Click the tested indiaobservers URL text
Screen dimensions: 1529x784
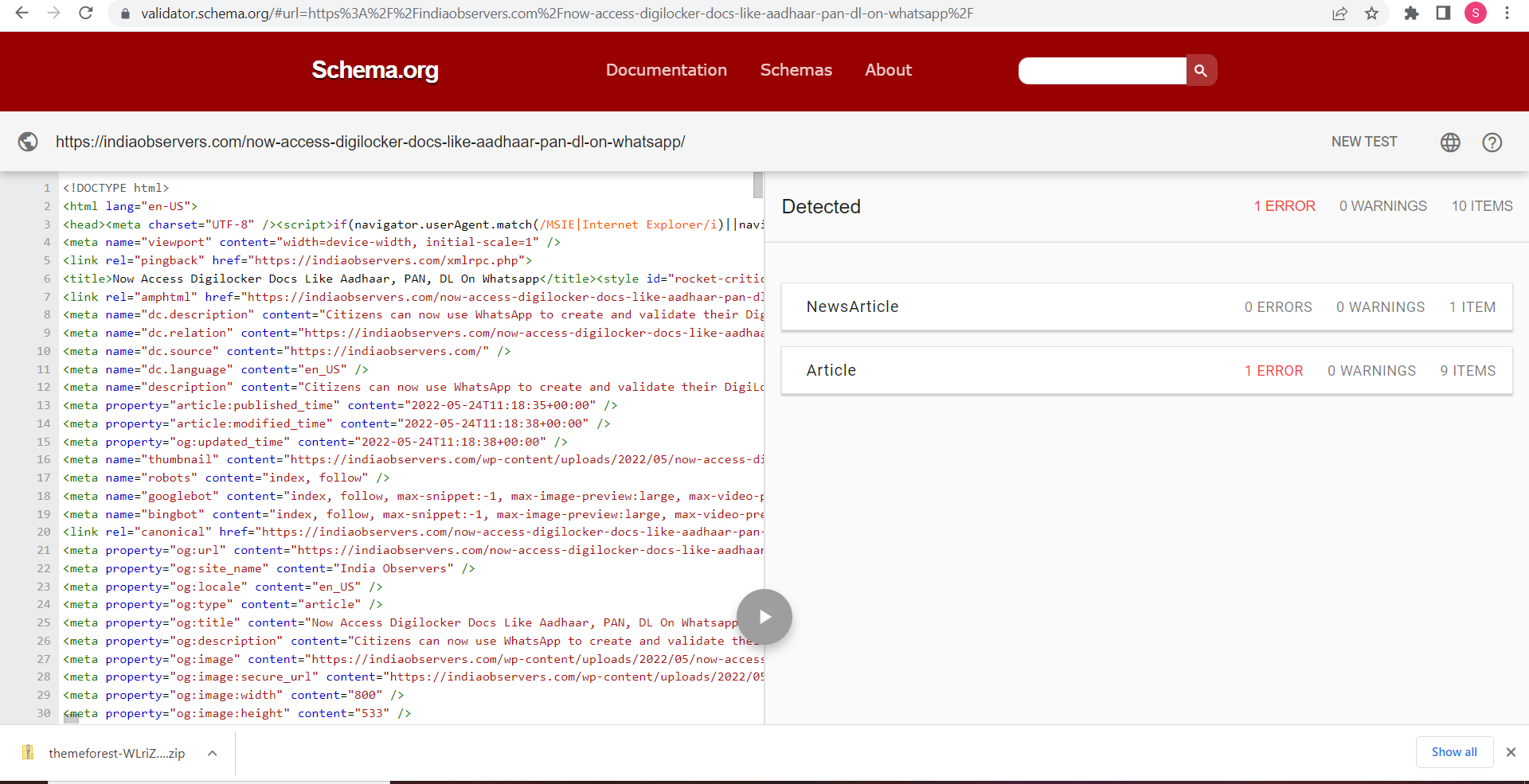[370, 142]
